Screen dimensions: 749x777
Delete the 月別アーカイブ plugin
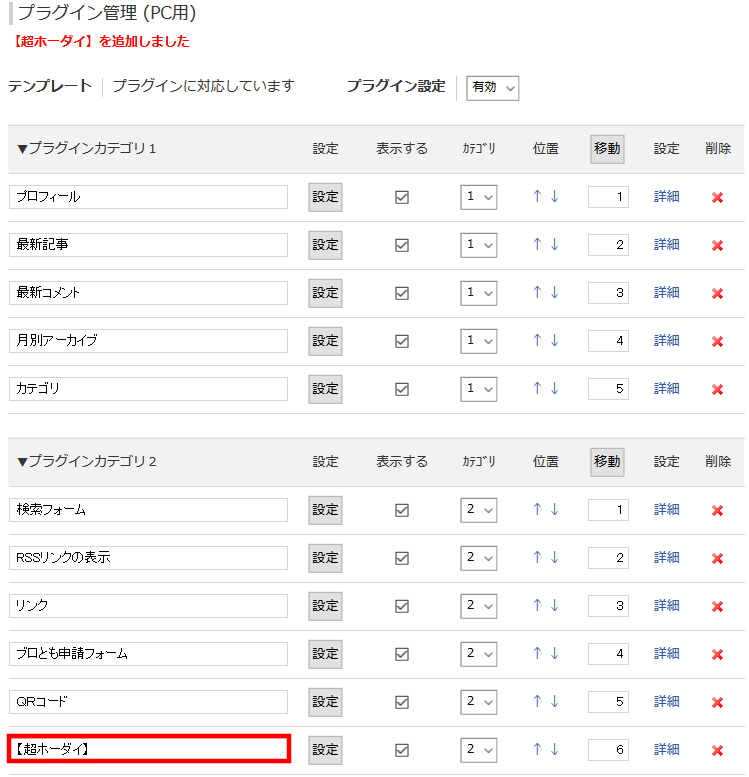coord(717,342)
